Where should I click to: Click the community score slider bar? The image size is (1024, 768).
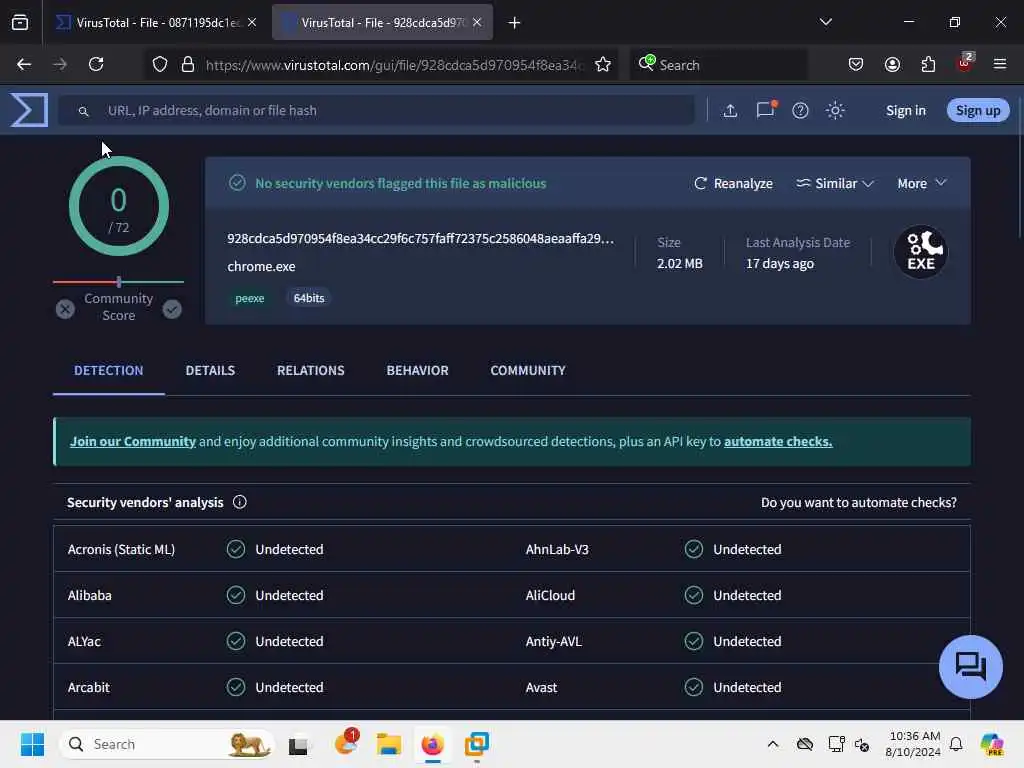pos(118,282)
